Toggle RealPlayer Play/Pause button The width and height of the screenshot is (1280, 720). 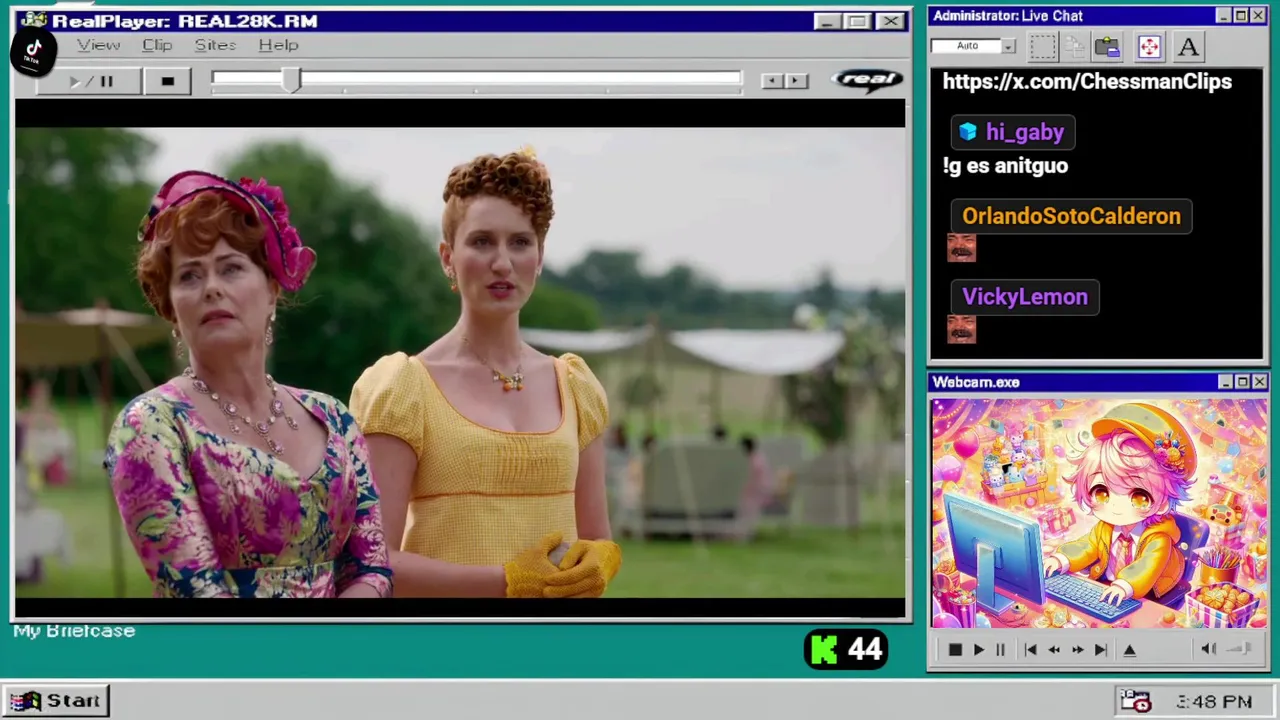[91, 81]
